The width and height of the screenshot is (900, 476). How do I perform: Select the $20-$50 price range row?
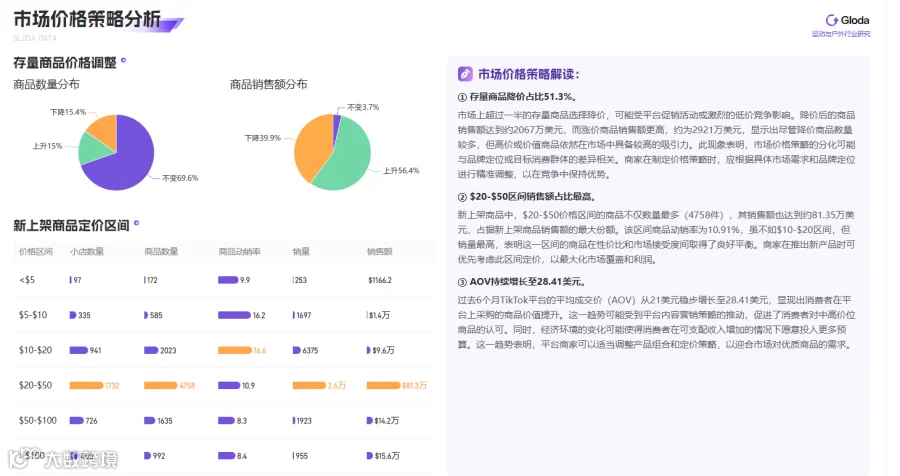[x=224, y=385]
